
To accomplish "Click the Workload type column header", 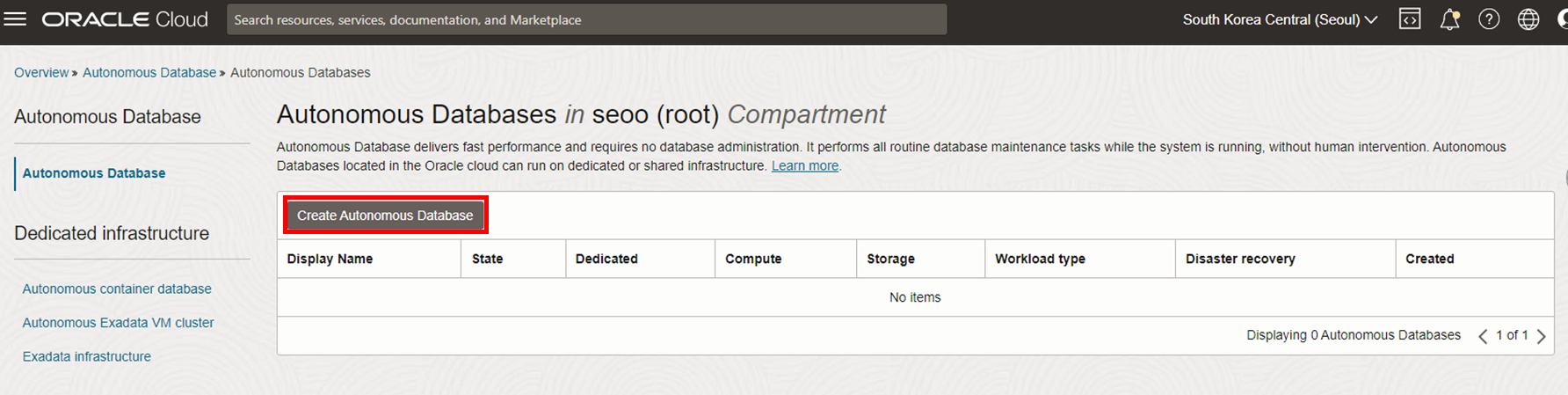I will coord(1079,259).
